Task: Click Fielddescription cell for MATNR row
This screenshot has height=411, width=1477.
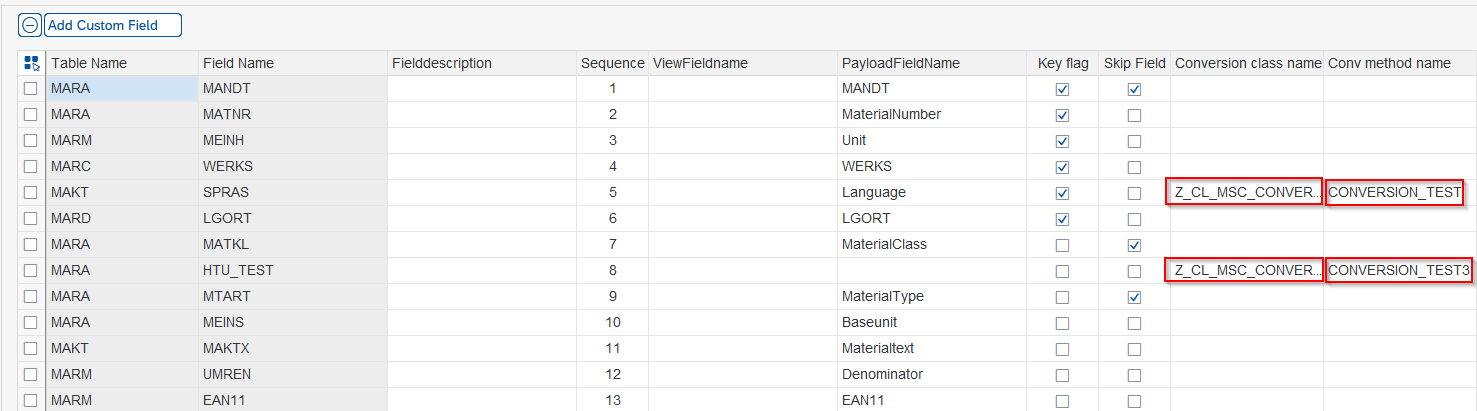Action: (481, 115)
